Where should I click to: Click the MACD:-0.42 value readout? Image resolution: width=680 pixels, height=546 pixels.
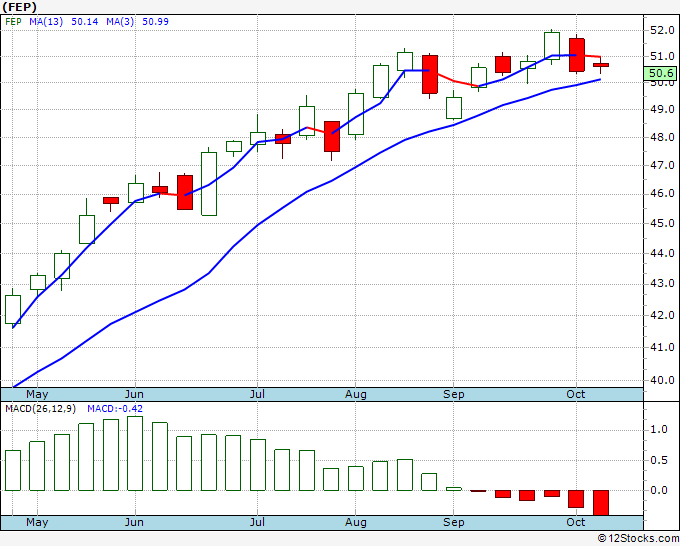click(115, 409)
